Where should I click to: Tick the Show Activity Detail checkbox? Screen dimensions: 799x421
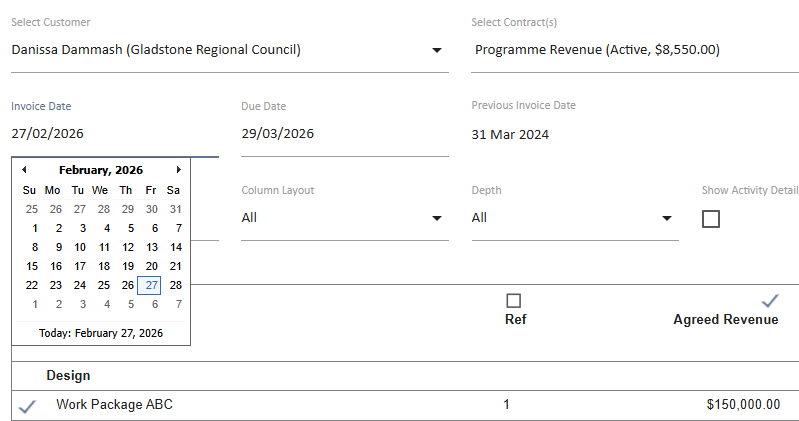click(x=711, y=219)
